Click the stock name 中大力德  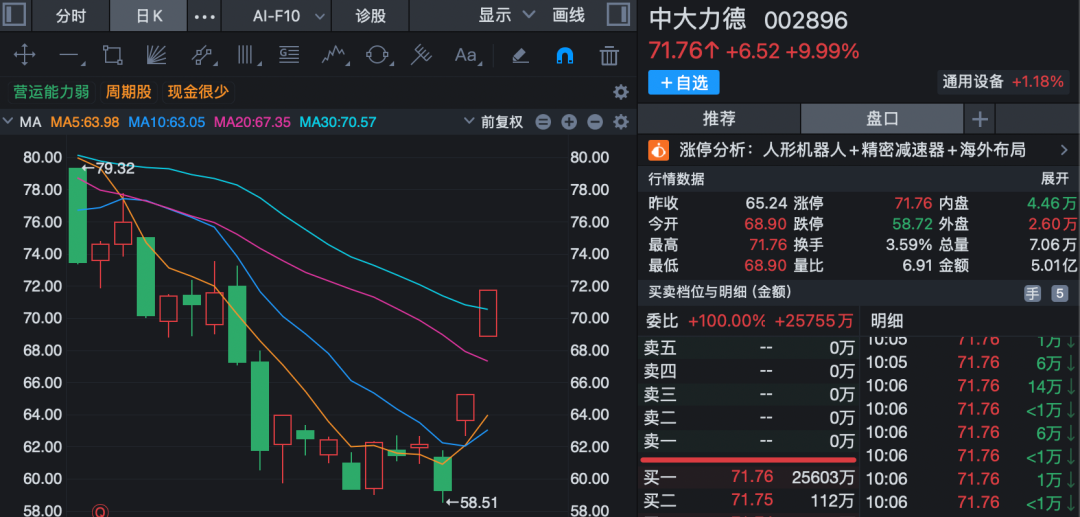click(x=698, y=19)
